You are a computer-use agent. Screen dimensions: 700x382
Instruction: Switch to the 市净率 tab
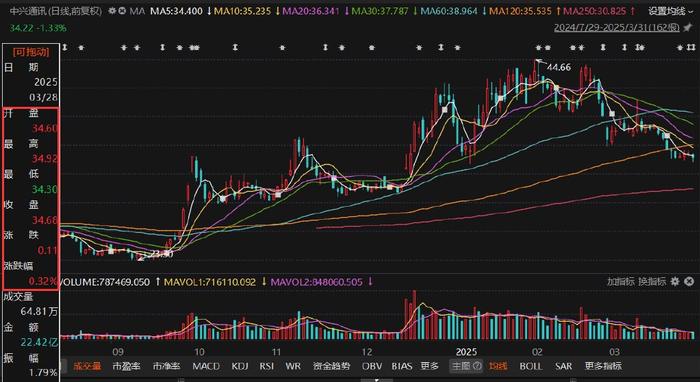166,366
